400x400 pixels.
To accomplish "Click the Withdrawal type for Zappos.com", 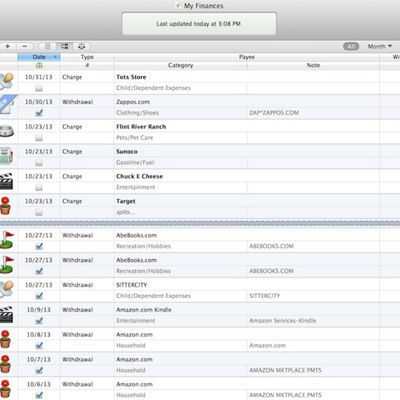I will pyautogui.click(x=77, y=102).
